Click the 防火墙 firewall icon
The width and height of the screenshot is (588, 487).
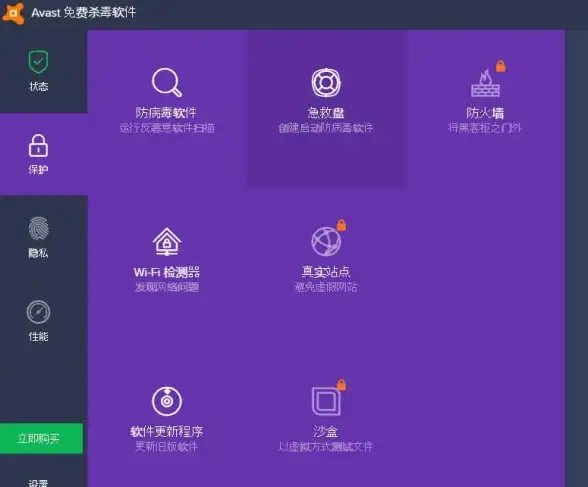(x=485, y=82)
